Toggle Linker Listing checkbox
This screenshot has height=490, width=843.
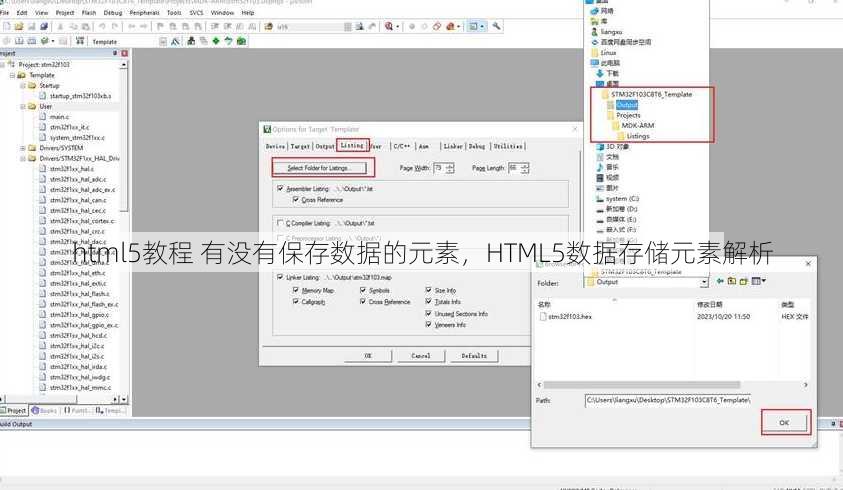pos(280,277)
